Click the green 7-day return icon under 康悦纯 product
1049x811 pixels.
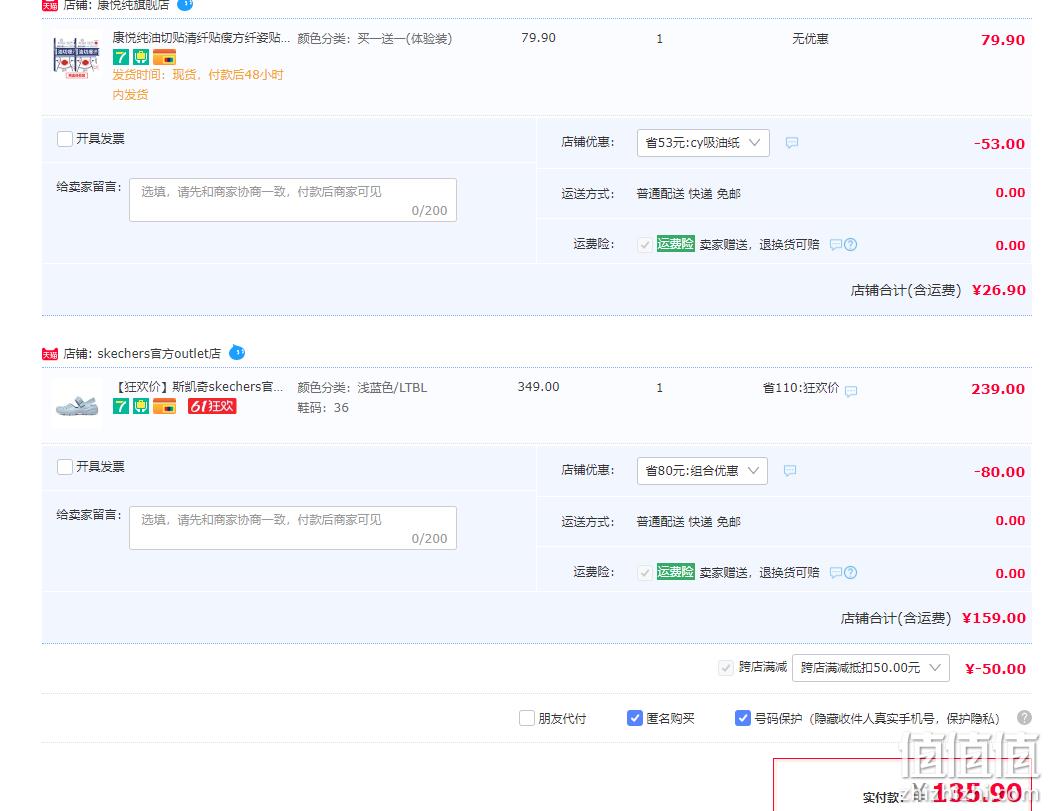120,57
